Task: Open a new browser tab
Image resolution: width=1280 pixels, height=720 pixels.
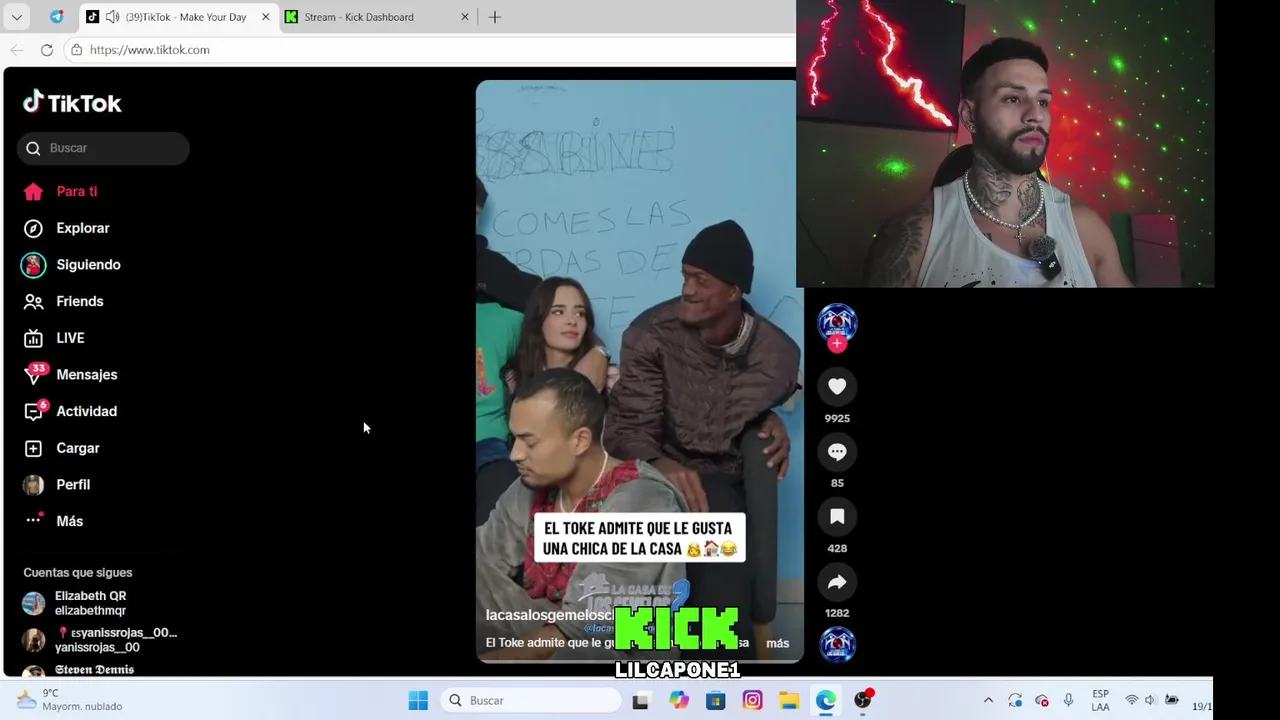Action: point(495,17)
